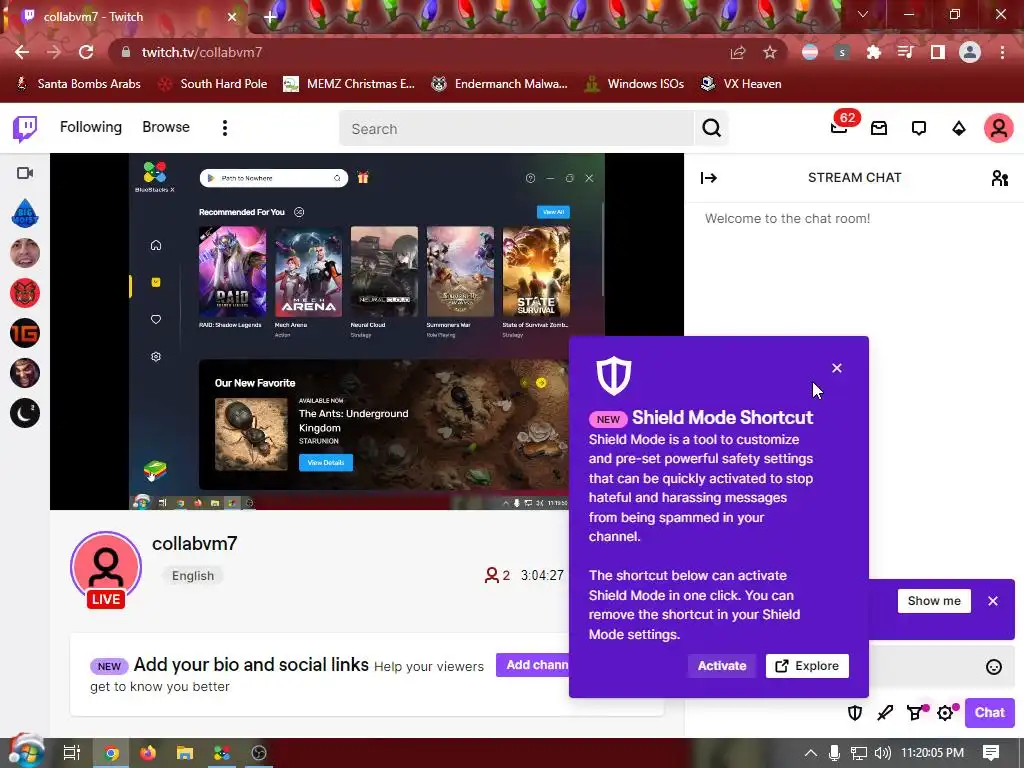Select the collabvm7 - Twitch tab
The width and height of the screenshot is (1024, 768).
pos(125,17)
